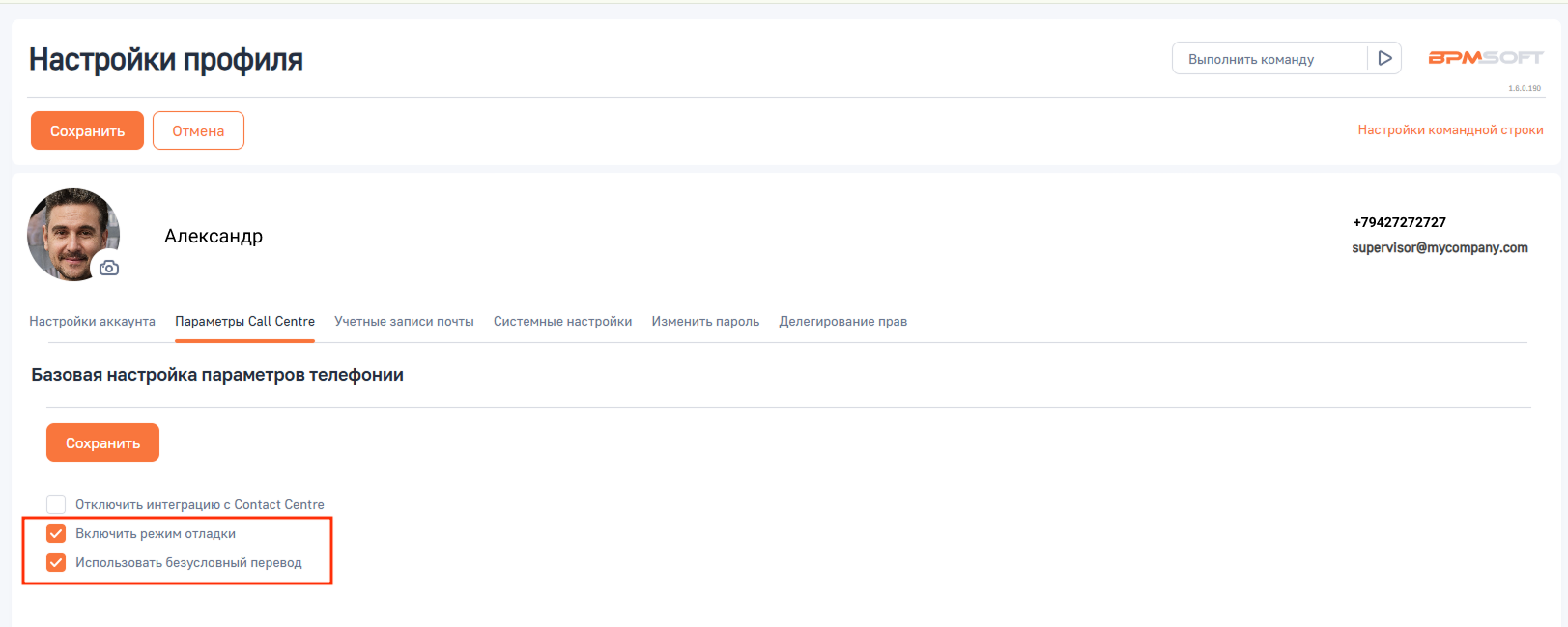Go to 'Системные настройки' tab

[x=562, y=321]
